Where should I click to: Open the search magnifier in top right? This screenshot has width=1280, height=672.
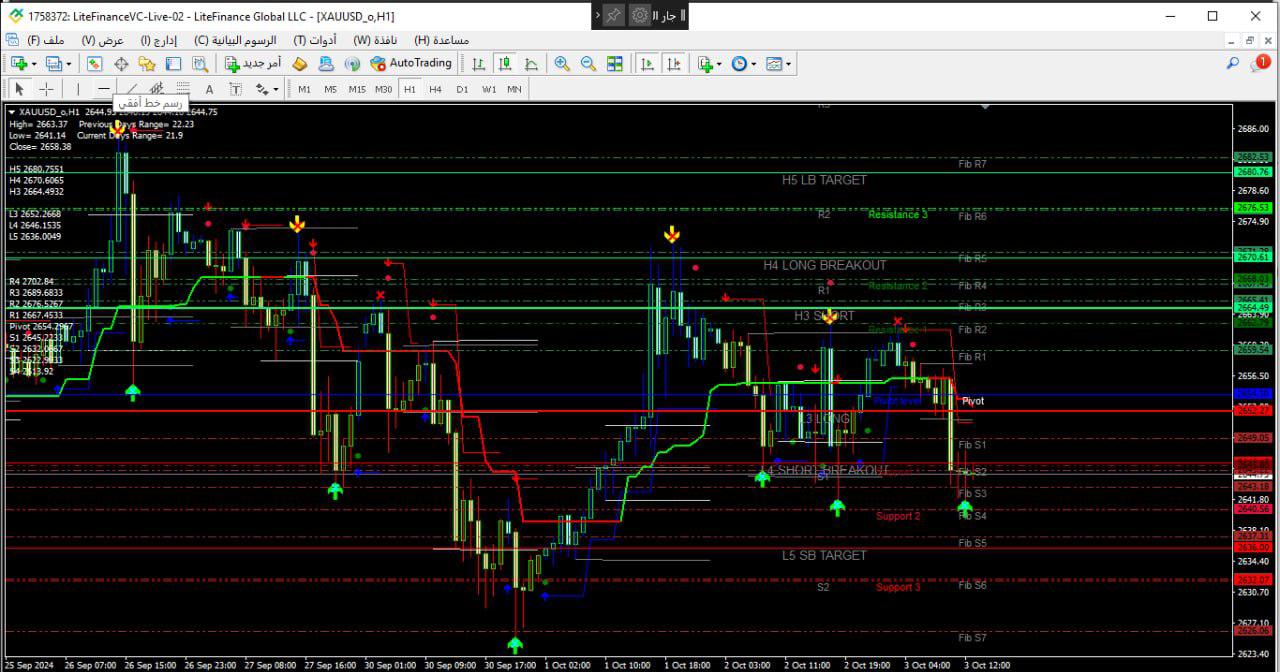pyautogui.click(x=1233, y=64)
